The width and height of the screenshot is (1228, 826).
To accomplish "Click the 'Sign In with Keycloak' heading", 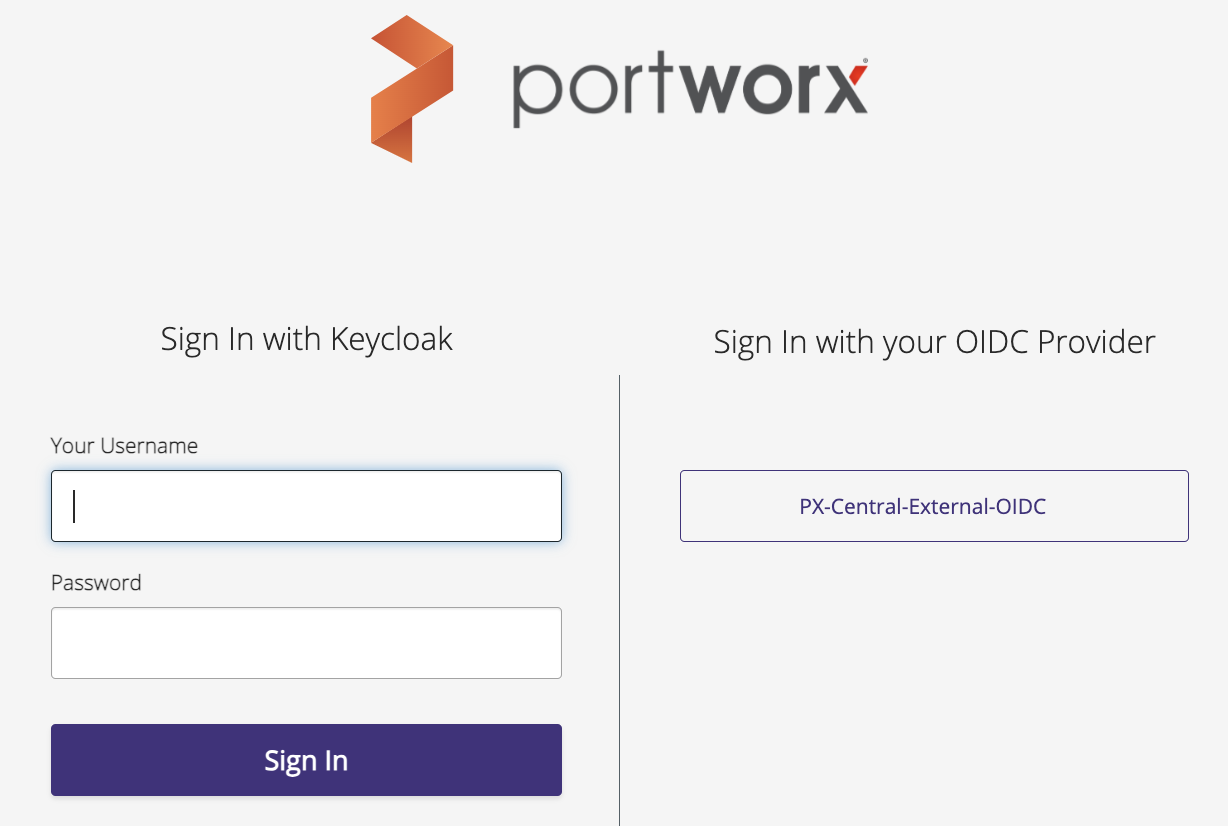I will [x=306, y=339].
